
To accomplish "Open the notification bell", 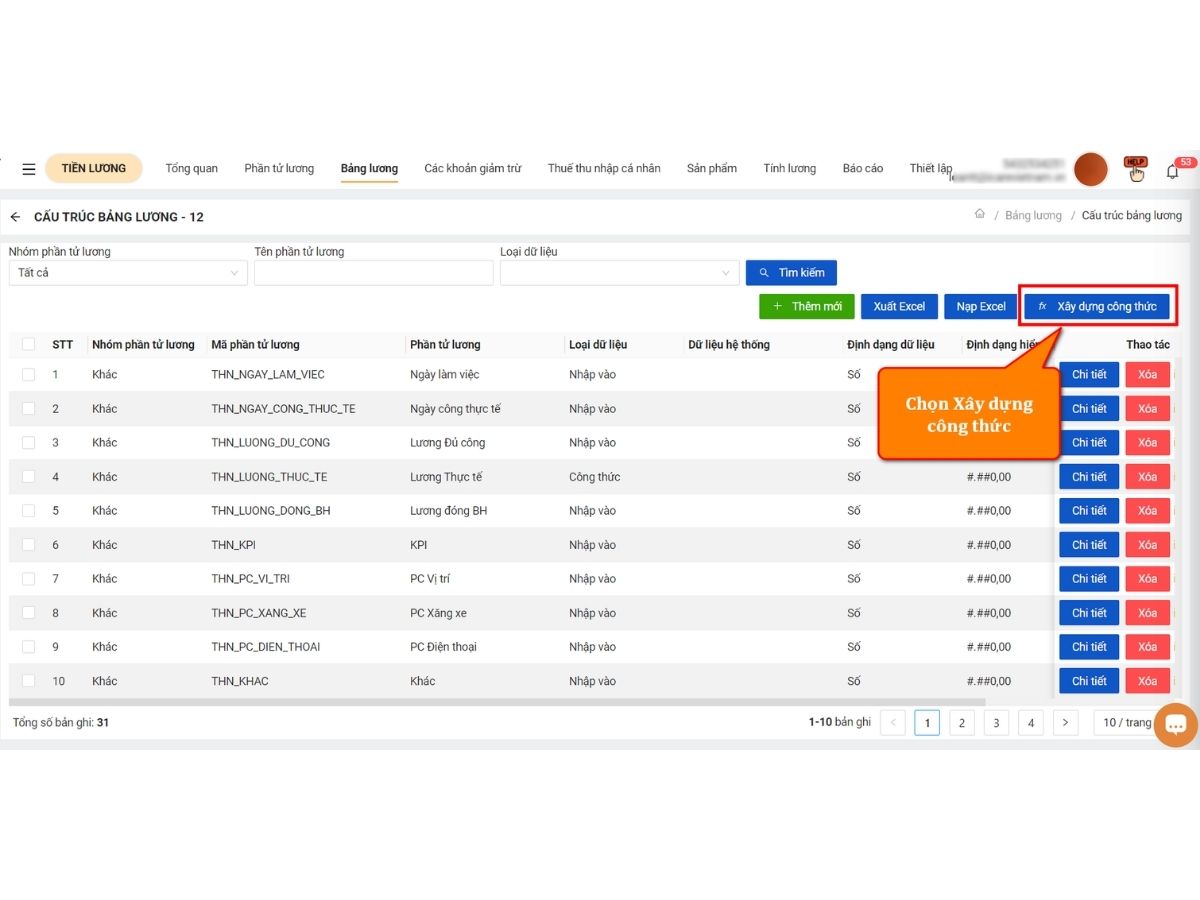I will [1173, 171].
